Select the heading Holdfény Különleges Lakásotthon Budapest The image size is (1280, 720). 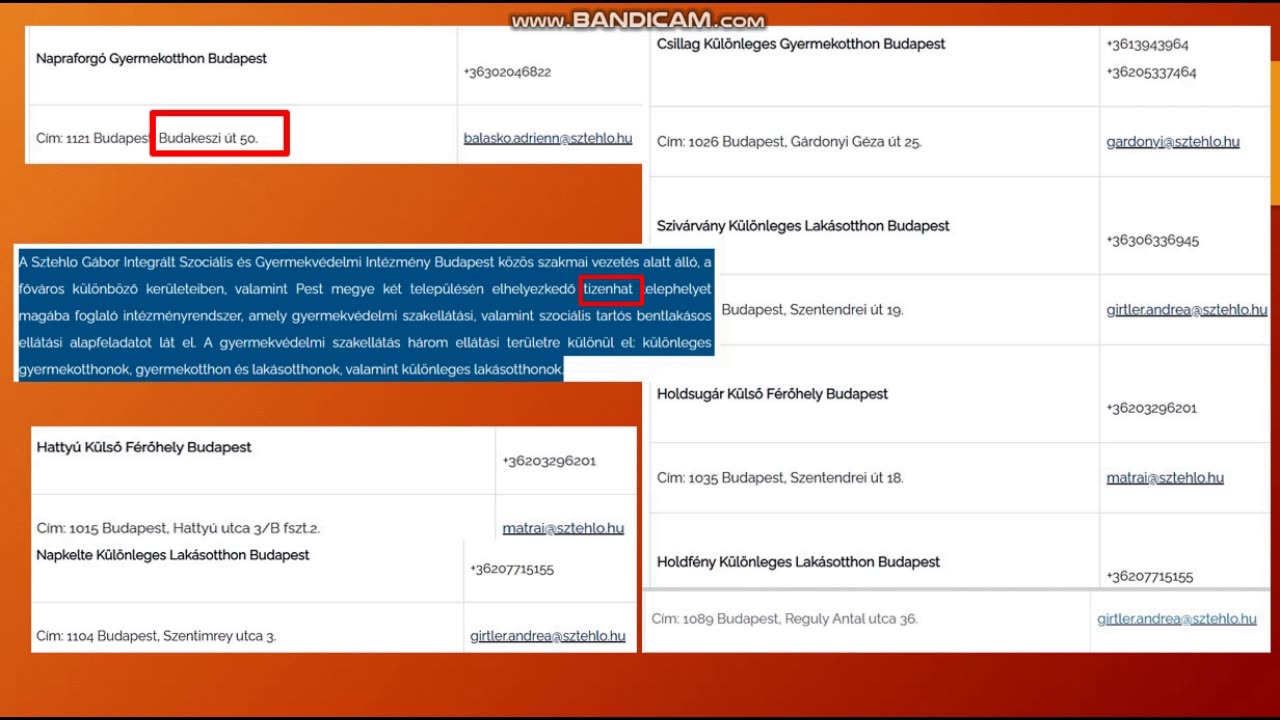click(798, 562)
